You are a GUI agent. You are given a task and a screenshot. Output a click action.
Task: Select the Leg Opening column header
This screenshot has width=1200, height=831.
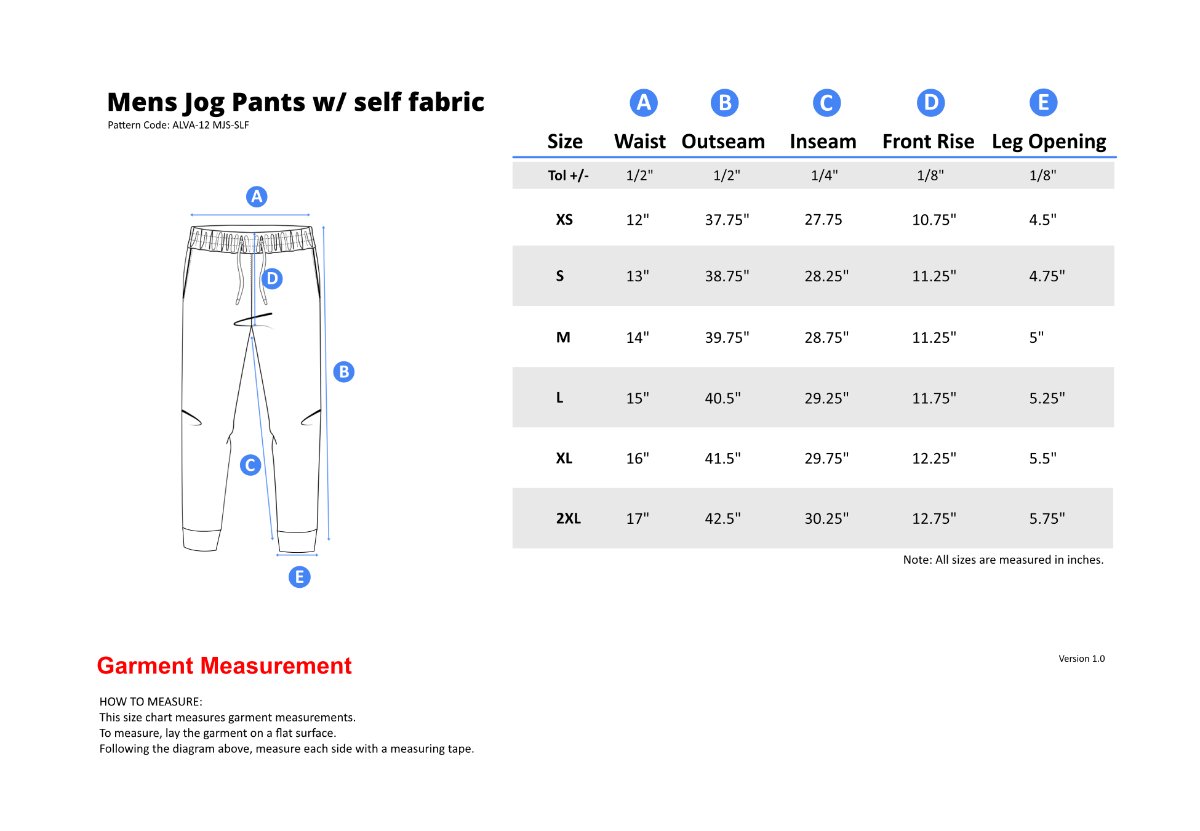[1049, 142]
